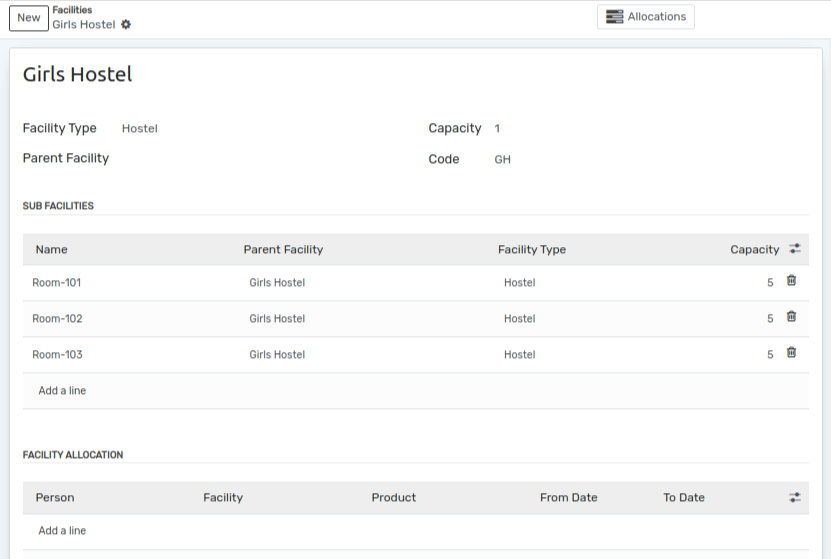Edit the Capacity field value

pos(640,129)
